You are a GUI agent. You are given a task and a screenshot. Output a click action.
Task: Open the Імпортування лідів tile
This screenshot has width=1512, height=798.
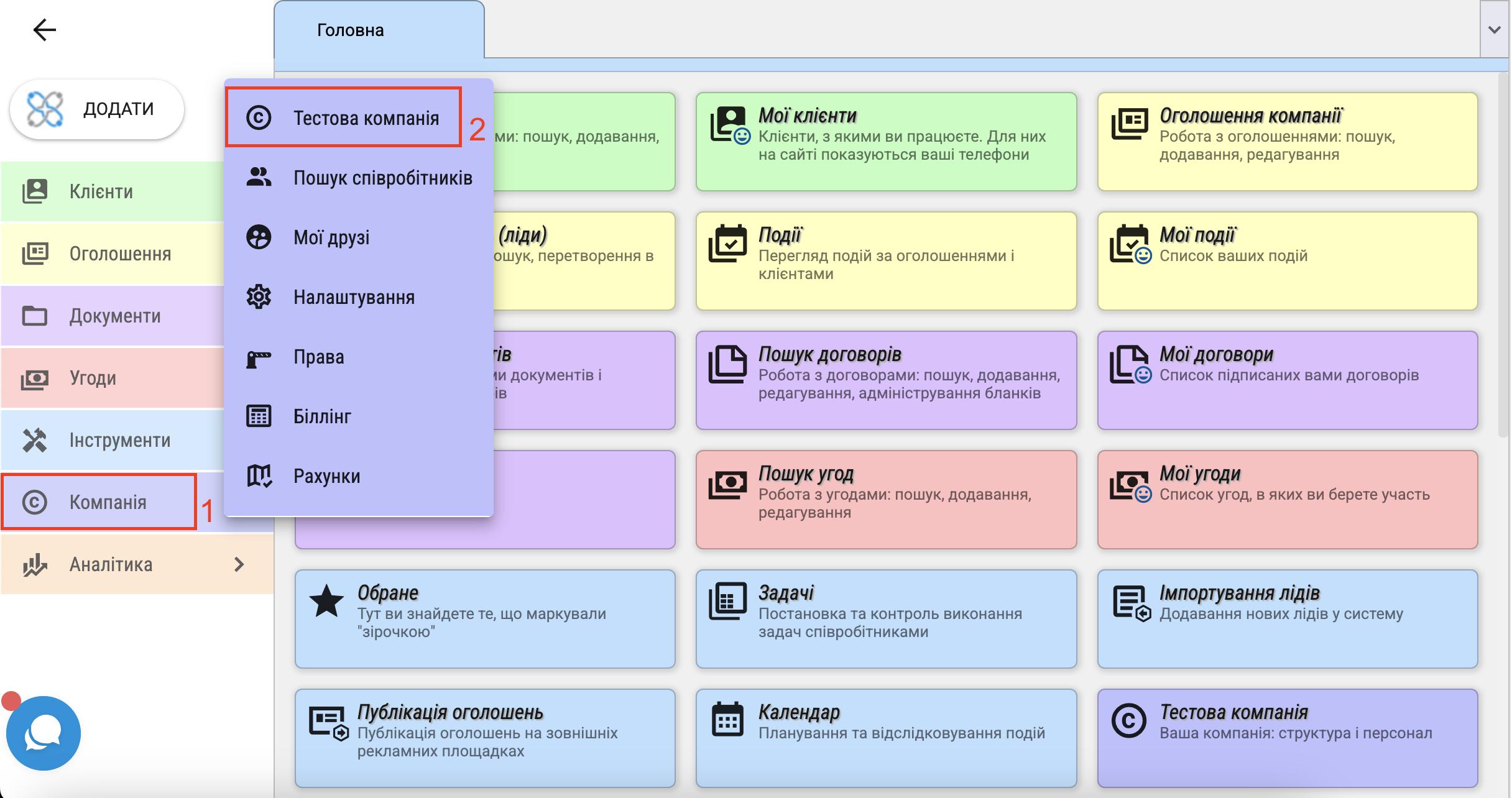[1287, 619]
